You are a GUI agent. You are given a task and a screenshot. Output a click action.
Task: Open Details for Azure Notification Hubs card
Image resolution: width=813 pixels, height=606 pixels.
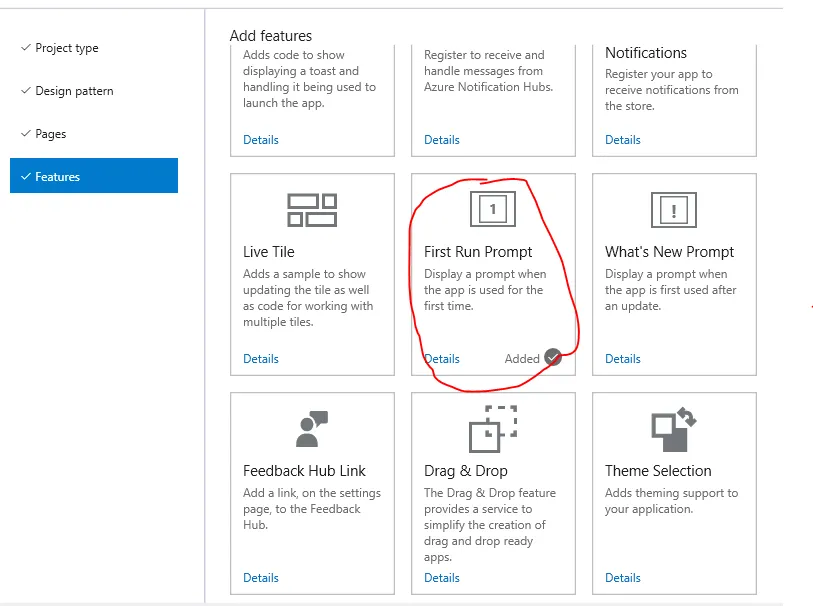click(442, 140)
